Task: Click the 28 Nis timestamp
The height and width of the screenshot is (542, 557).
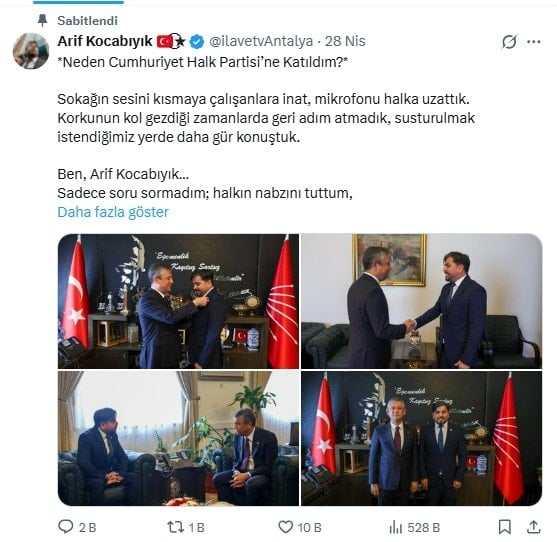Action: (345, 41)
